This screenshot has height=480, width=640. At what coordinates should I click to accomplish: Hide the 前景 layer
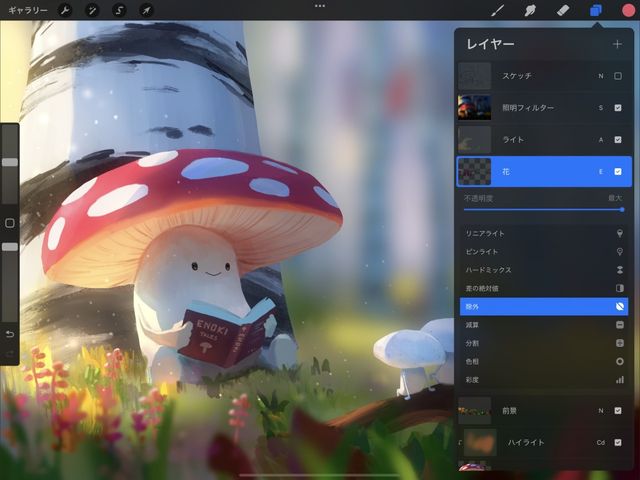tap(618, 411)
